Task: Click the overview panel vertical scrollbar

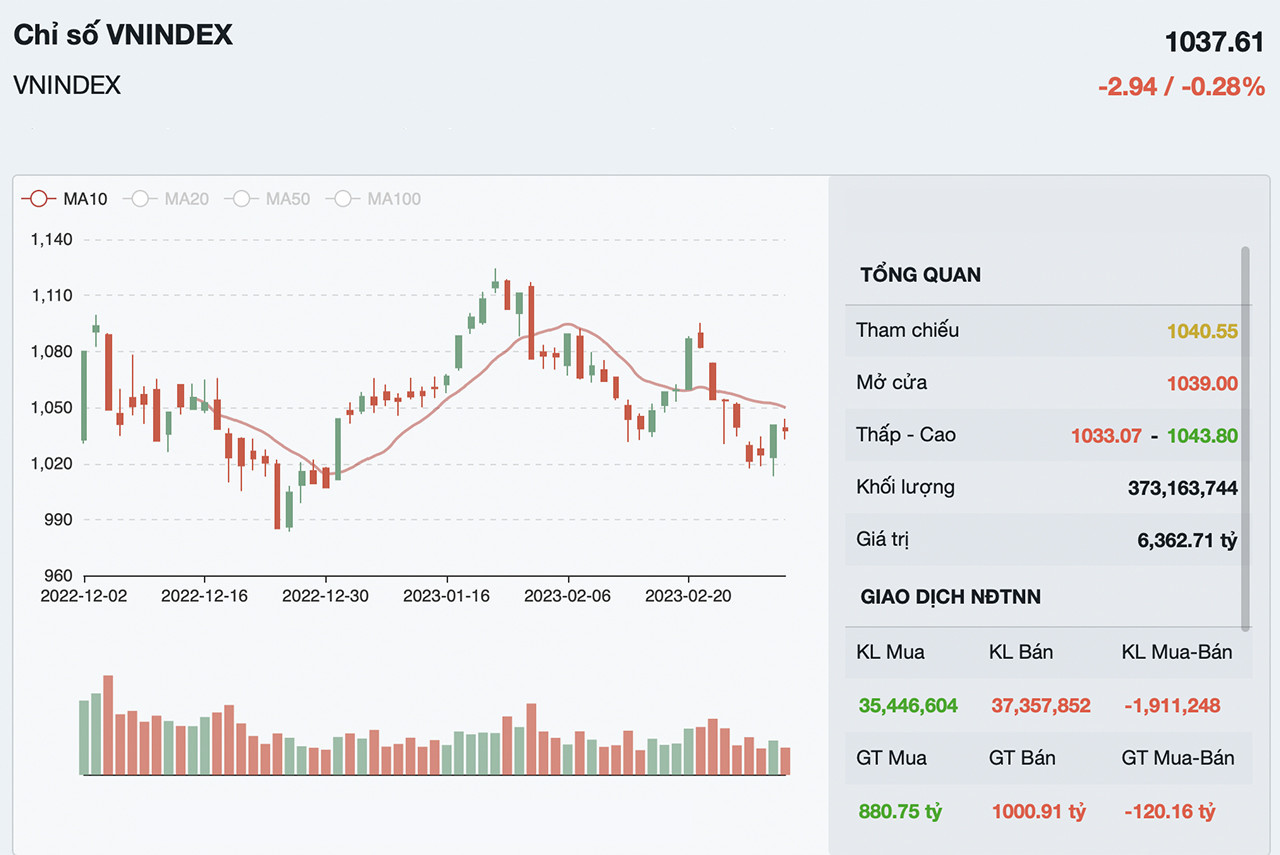Action: [x=1245, y=438]
